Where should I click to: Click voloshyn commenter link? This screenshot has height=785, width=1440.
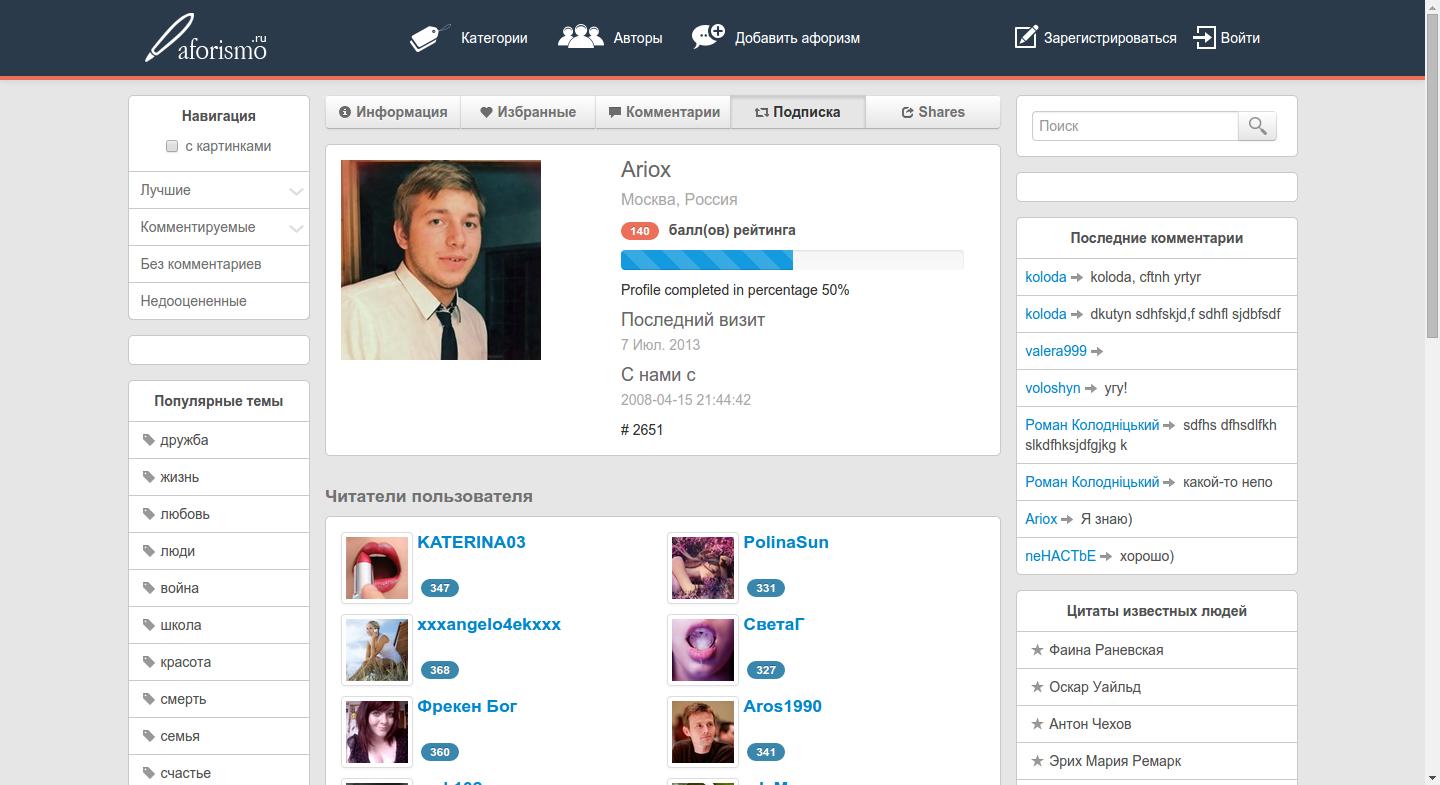point(1053,388)
